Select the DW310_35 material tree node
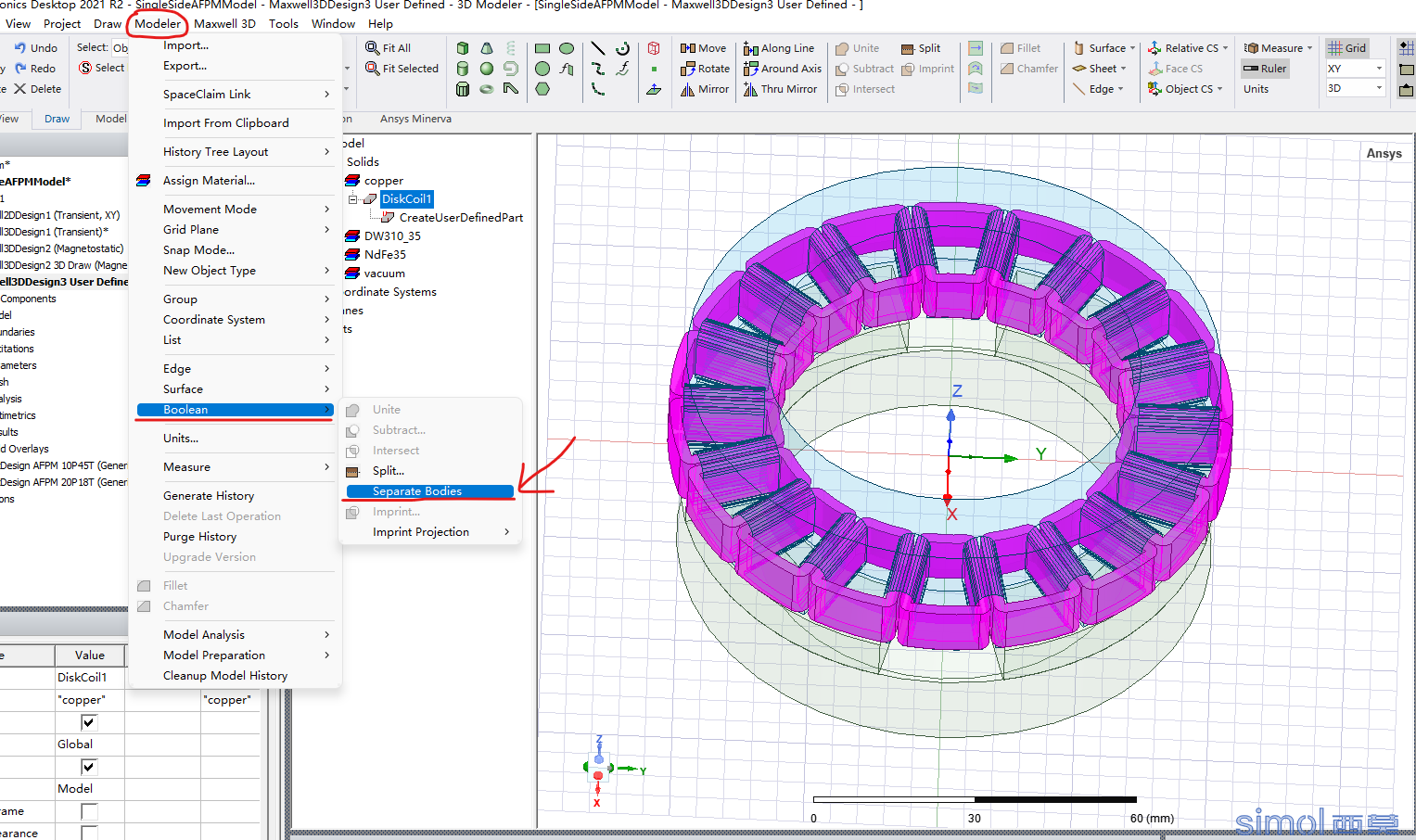1416x840 pixels. point(392,236)
